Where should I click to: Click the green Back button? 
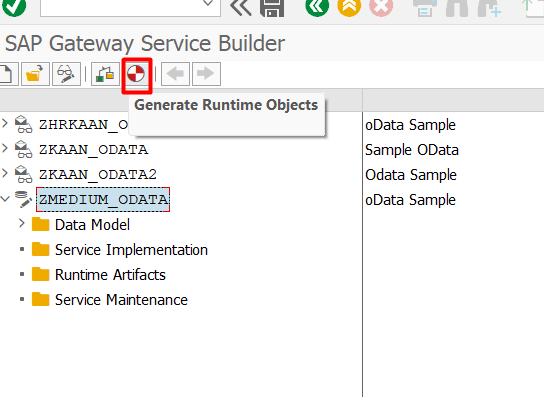317,7
